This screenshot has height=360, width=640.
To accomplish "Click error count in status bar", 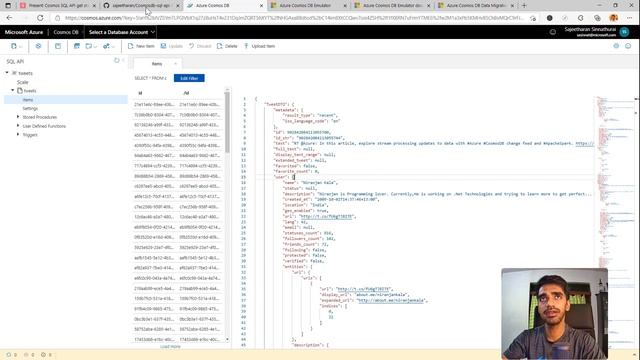I will [29, 355].
